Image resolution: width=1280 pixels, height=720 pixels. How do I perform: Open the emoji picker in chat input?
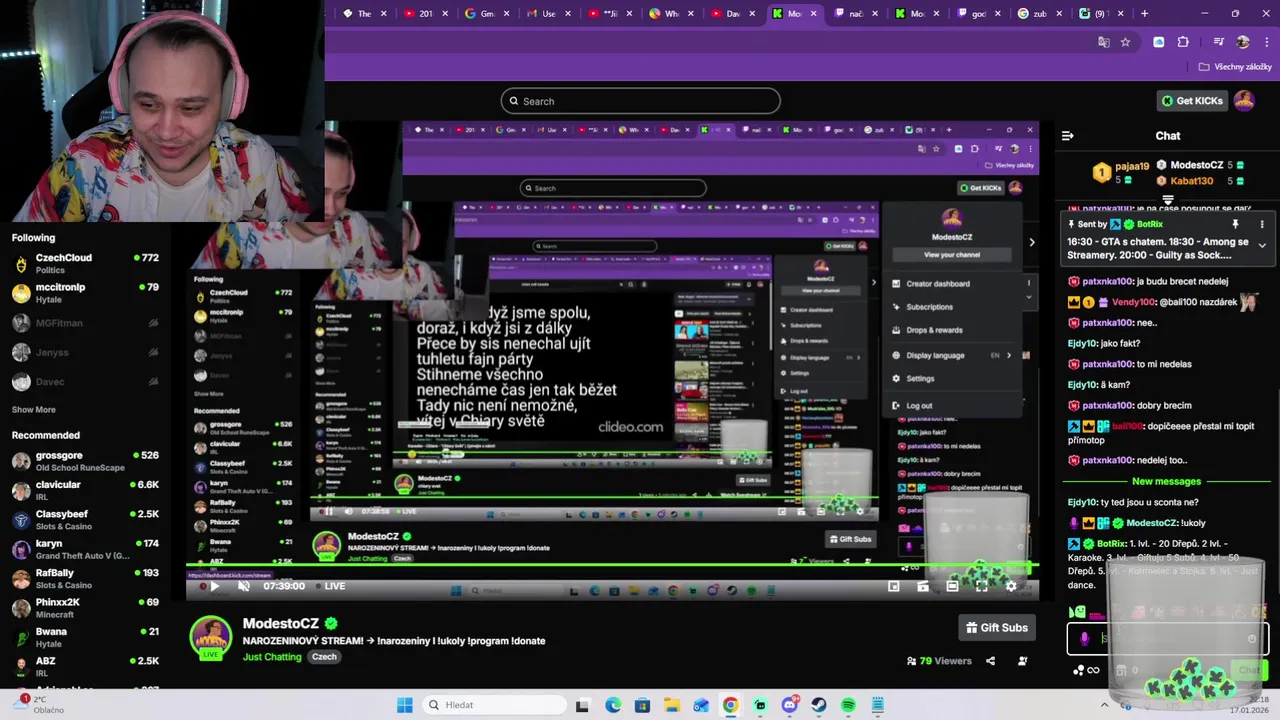point(1251,638)
